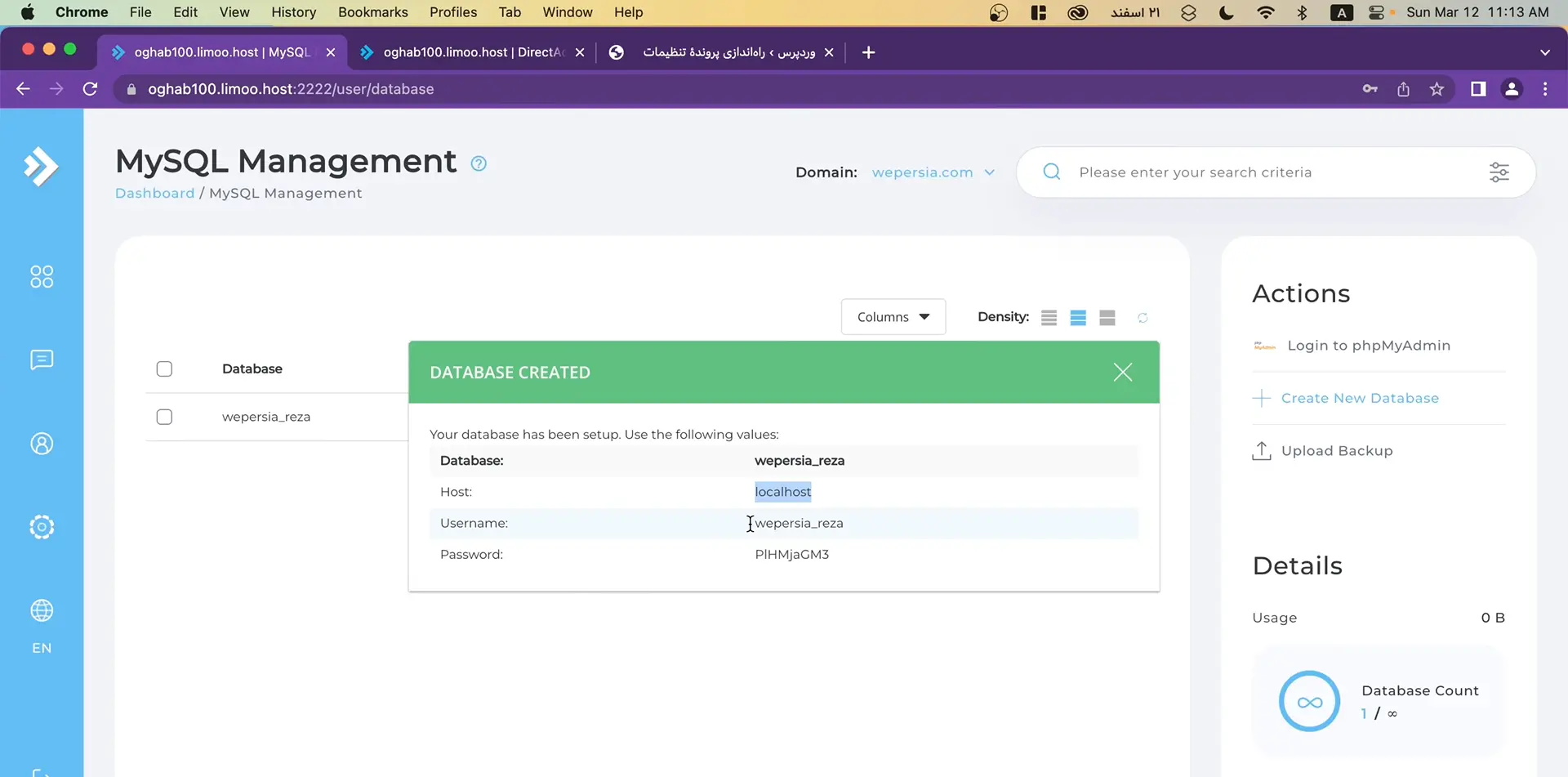1568x777 pixels.
Task: Select medium density icon
Action: 1078,318
